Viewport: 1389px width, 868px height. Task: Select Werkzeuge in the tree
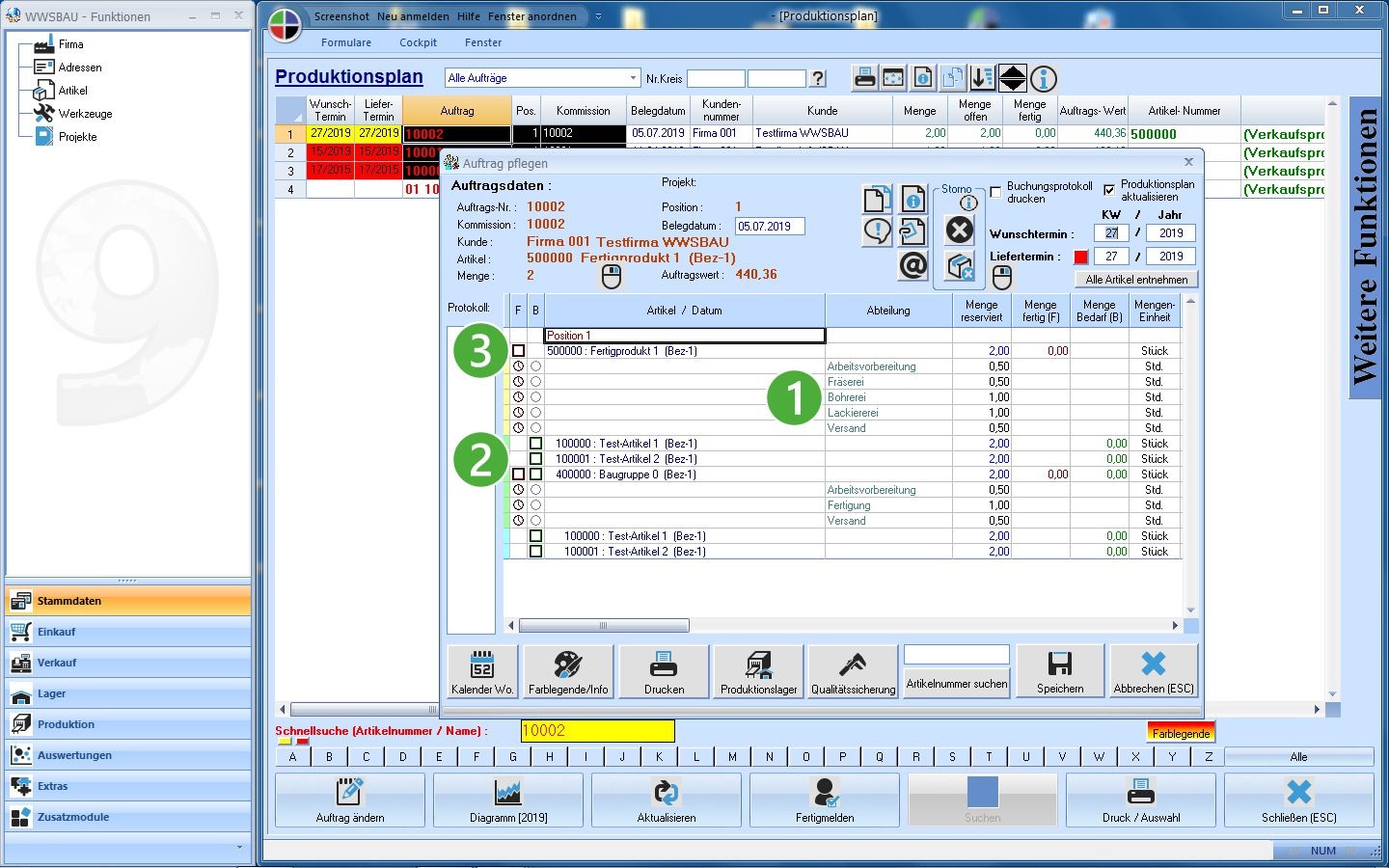[85, 114]
